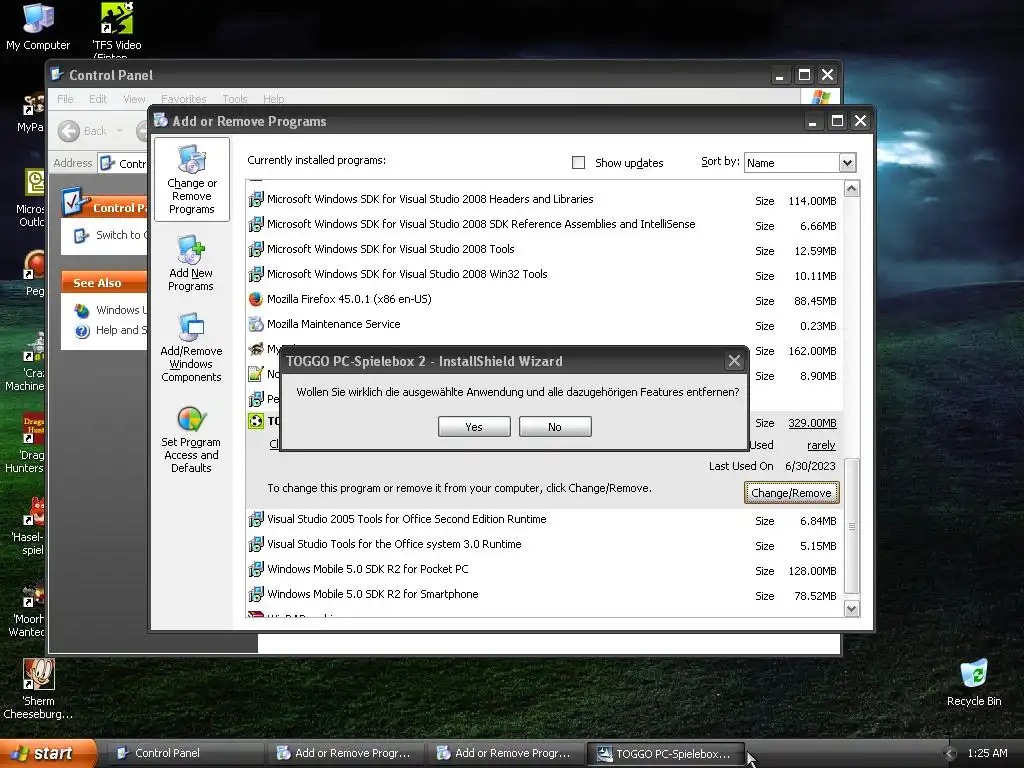Open Recycle Bin desktop icon
This screenshot has width=1024, height=768.
pos(974,683)
